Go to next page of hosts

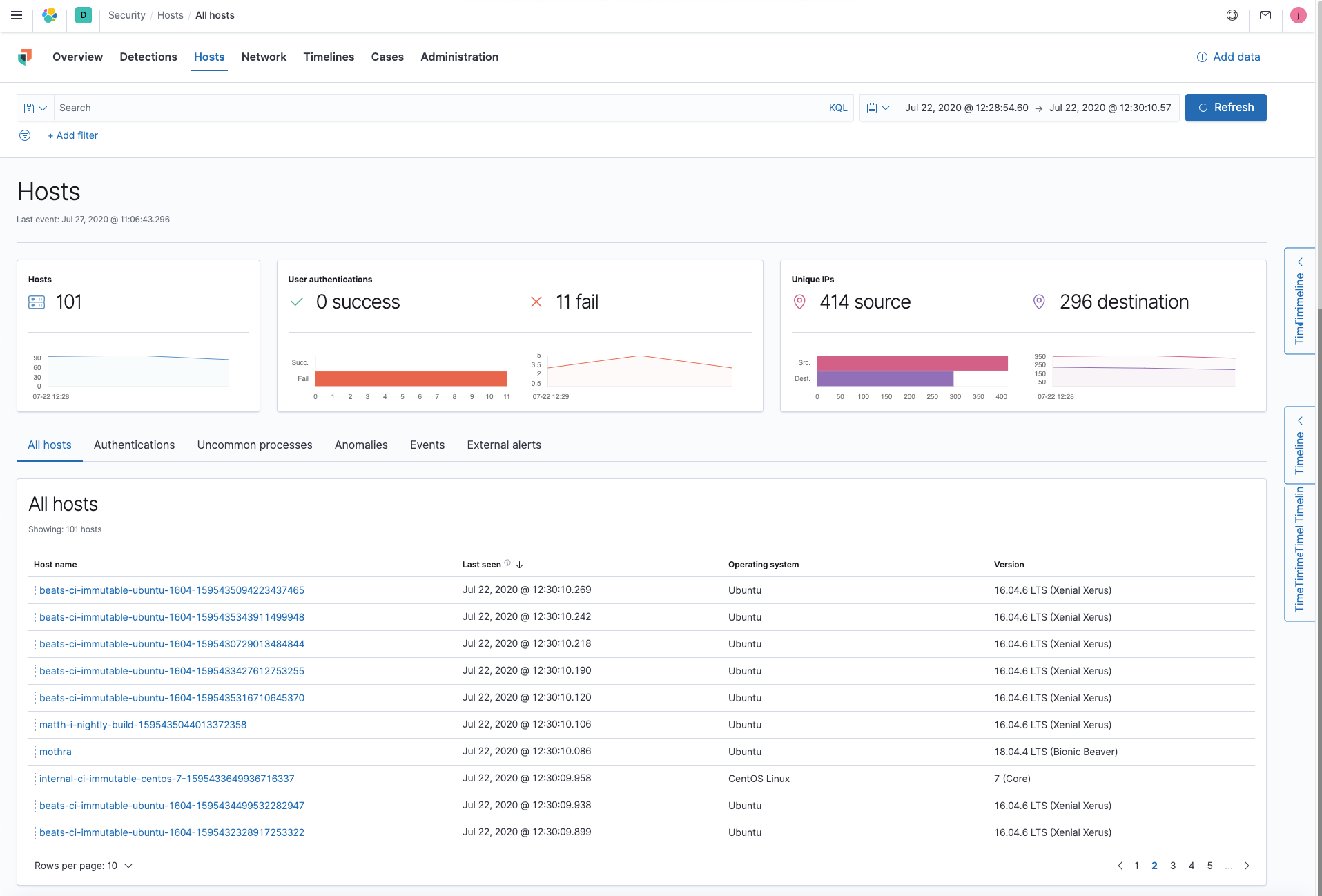pyautogui.click(x=1247, y=866)
